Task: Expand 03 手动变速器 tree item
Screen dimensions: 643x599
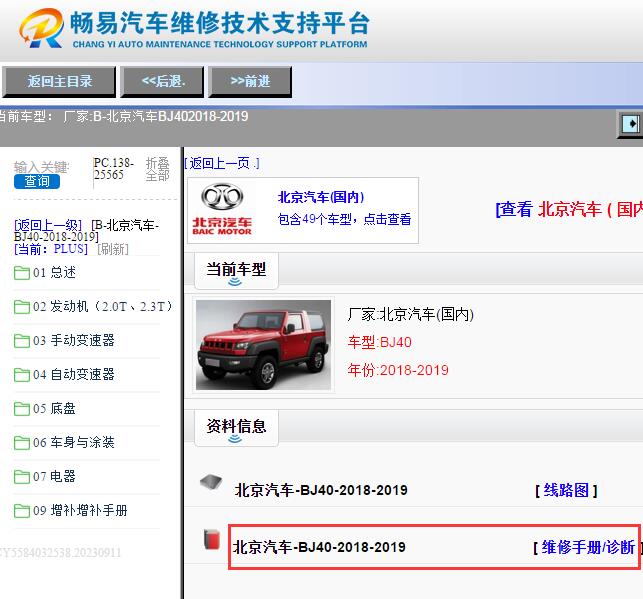Action: pyautogui.click(x=74, y=341)
